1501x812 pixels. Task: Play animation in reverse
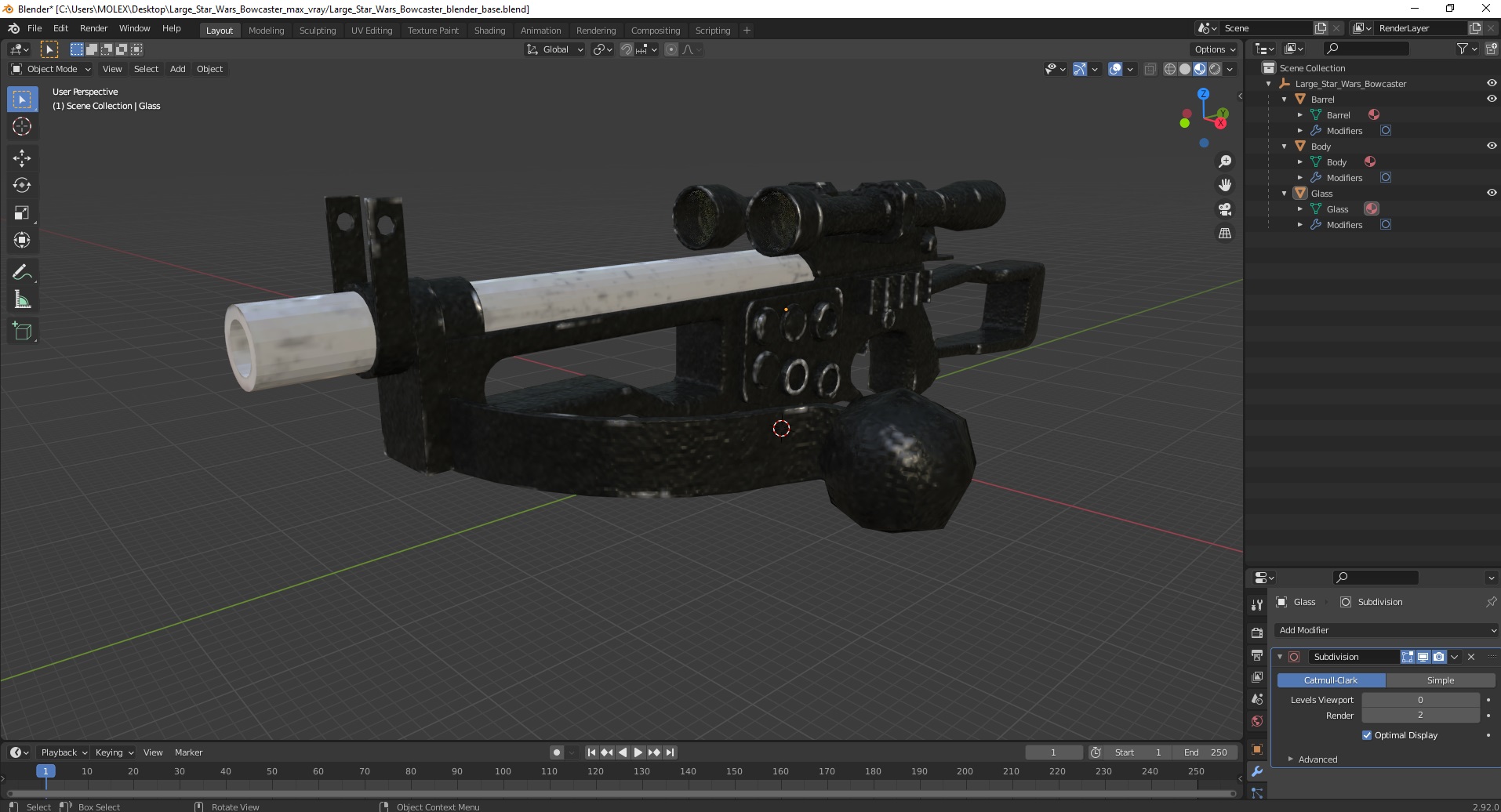point(623,752)
